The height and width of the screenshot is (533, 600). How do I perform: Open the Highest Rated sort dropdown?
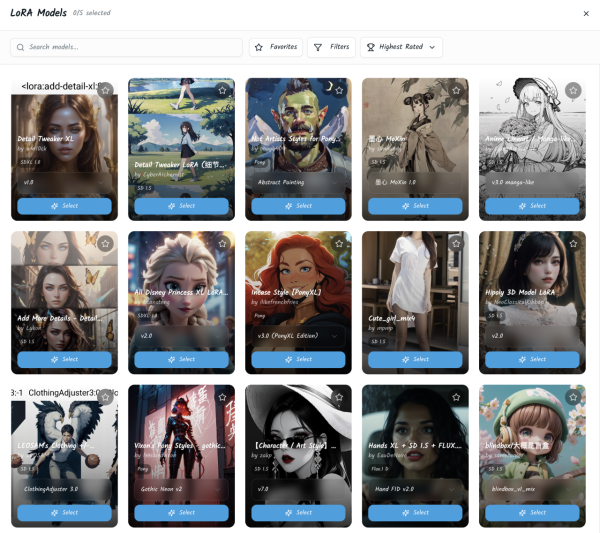pyautogui.click(x=400, y=47)
